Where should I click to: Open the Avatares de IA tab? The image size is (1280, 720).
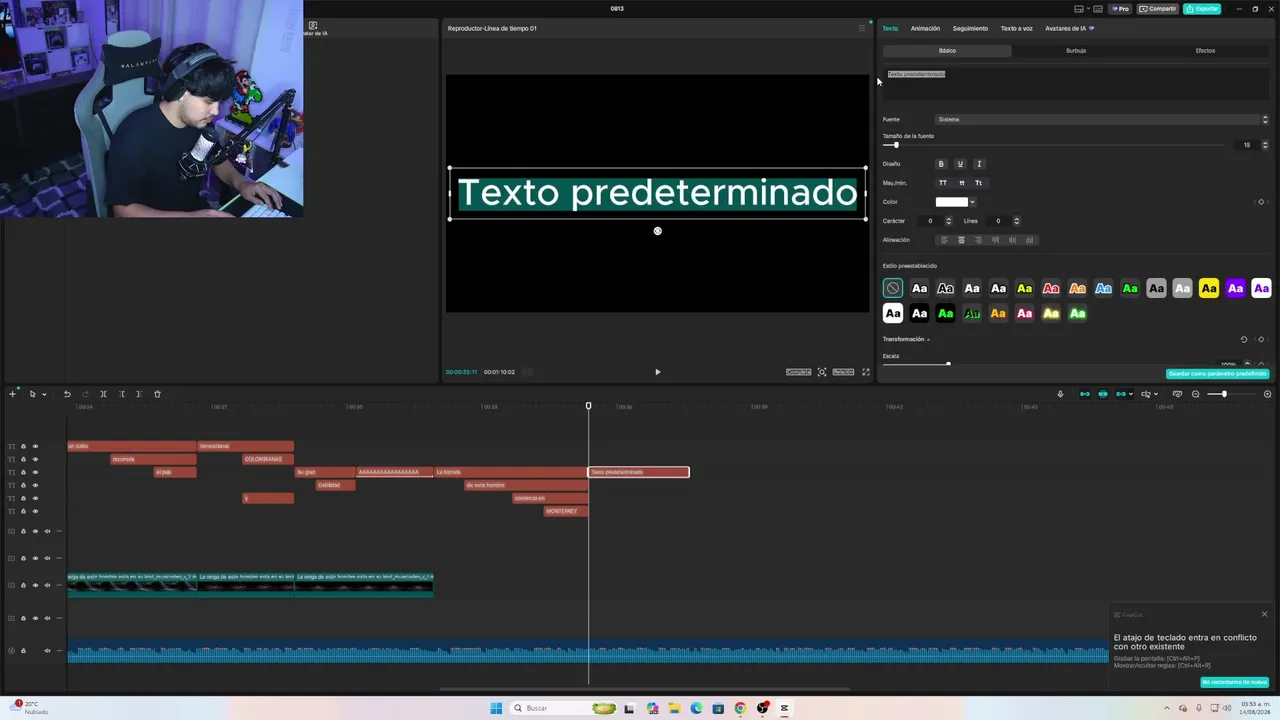point(1069,28)
